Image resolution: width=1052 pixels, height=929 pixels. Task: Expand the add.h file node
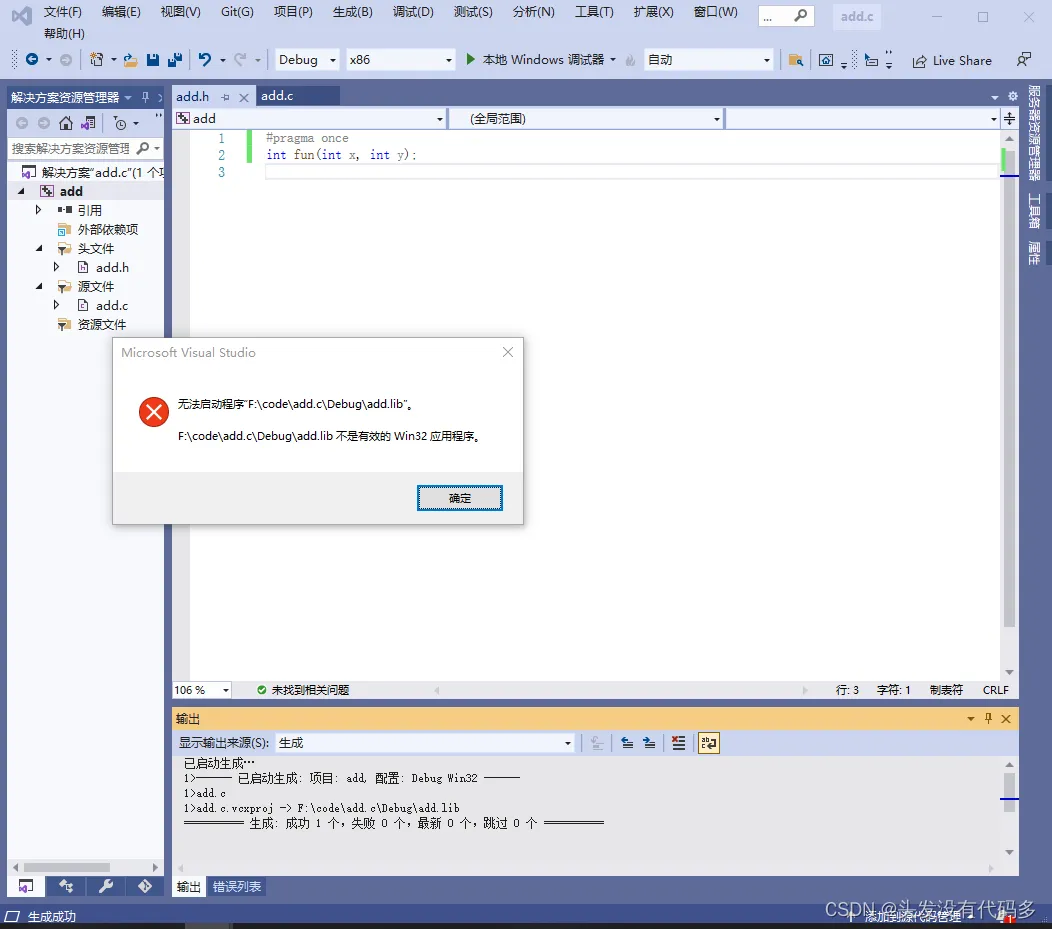[x=56, y=267]
